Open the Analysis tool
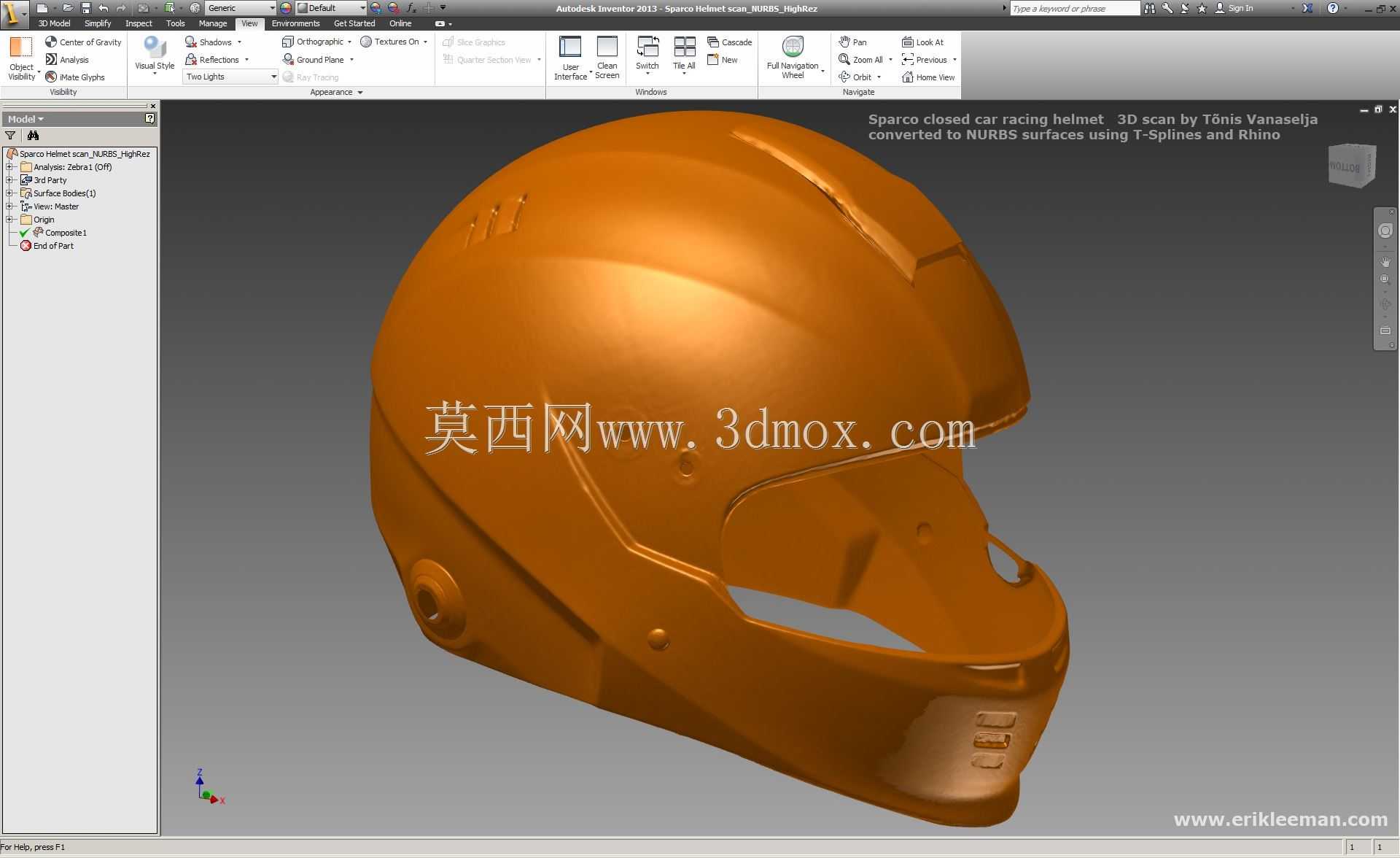 (x=67, y=60)
